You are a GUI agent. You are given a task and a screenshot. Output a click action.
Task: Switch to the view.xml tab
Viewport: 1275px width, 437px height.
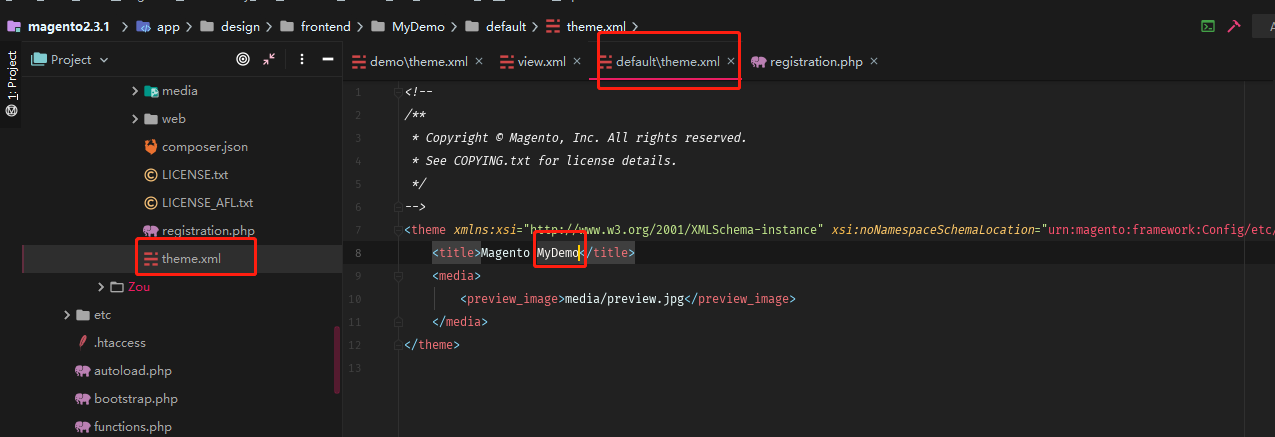[541, 62]
